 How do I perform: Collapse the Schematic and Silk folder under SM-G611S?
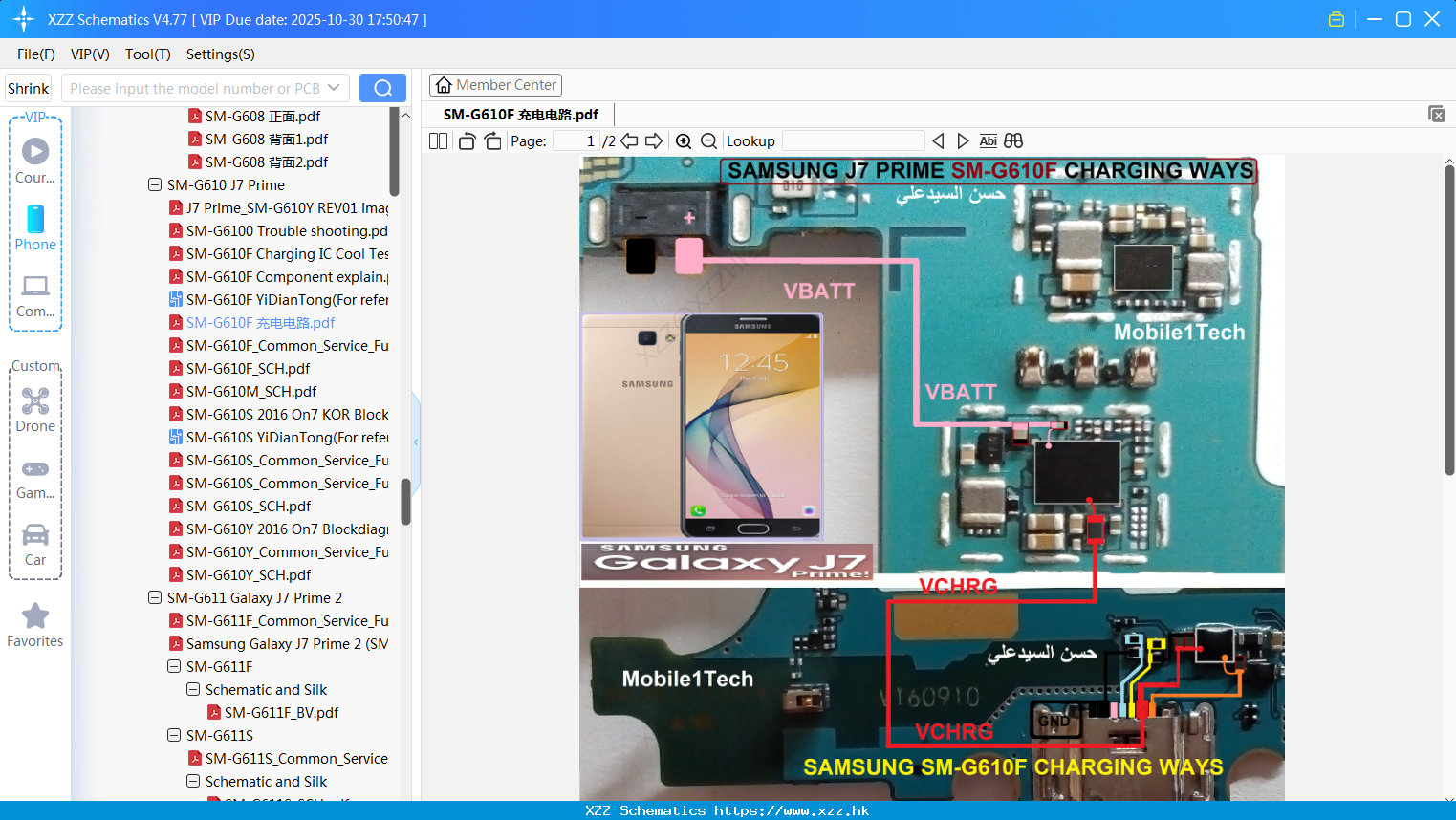[193, 781]
